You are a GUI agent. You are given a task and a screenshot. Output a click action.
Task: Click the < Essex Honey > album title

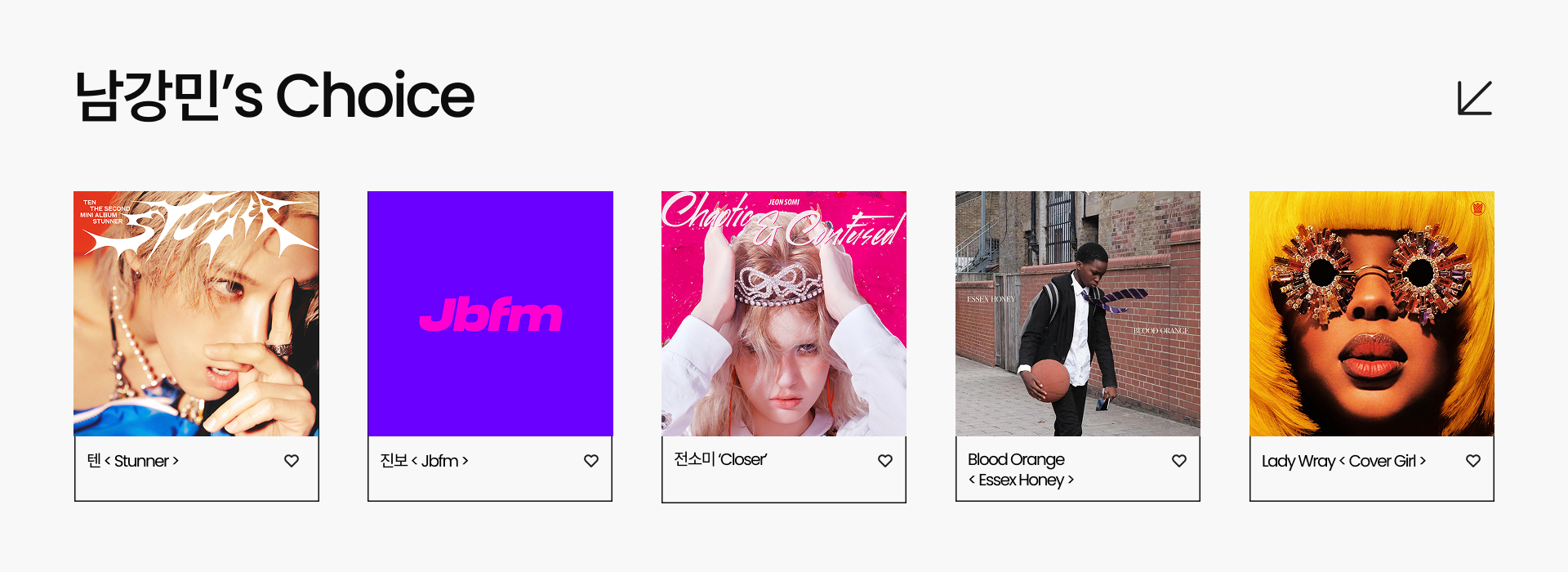pos(1021,480)
